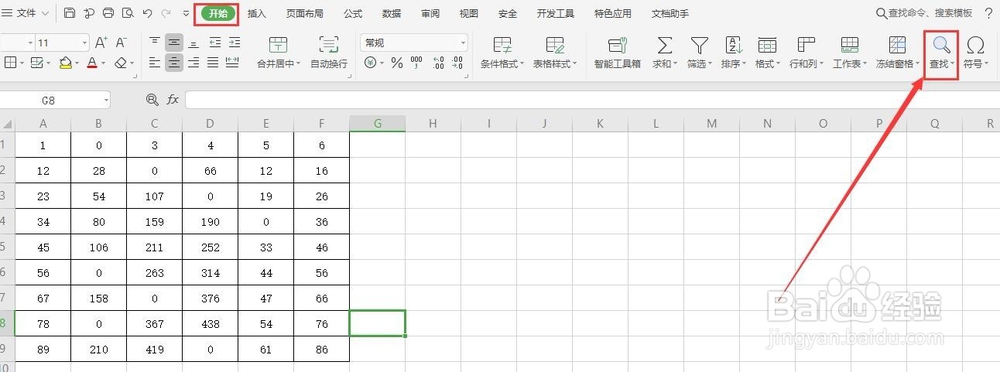This screenshot has width=1000, height=372.
Task: Select the cell containing 419
Action: tap(154, 350)
